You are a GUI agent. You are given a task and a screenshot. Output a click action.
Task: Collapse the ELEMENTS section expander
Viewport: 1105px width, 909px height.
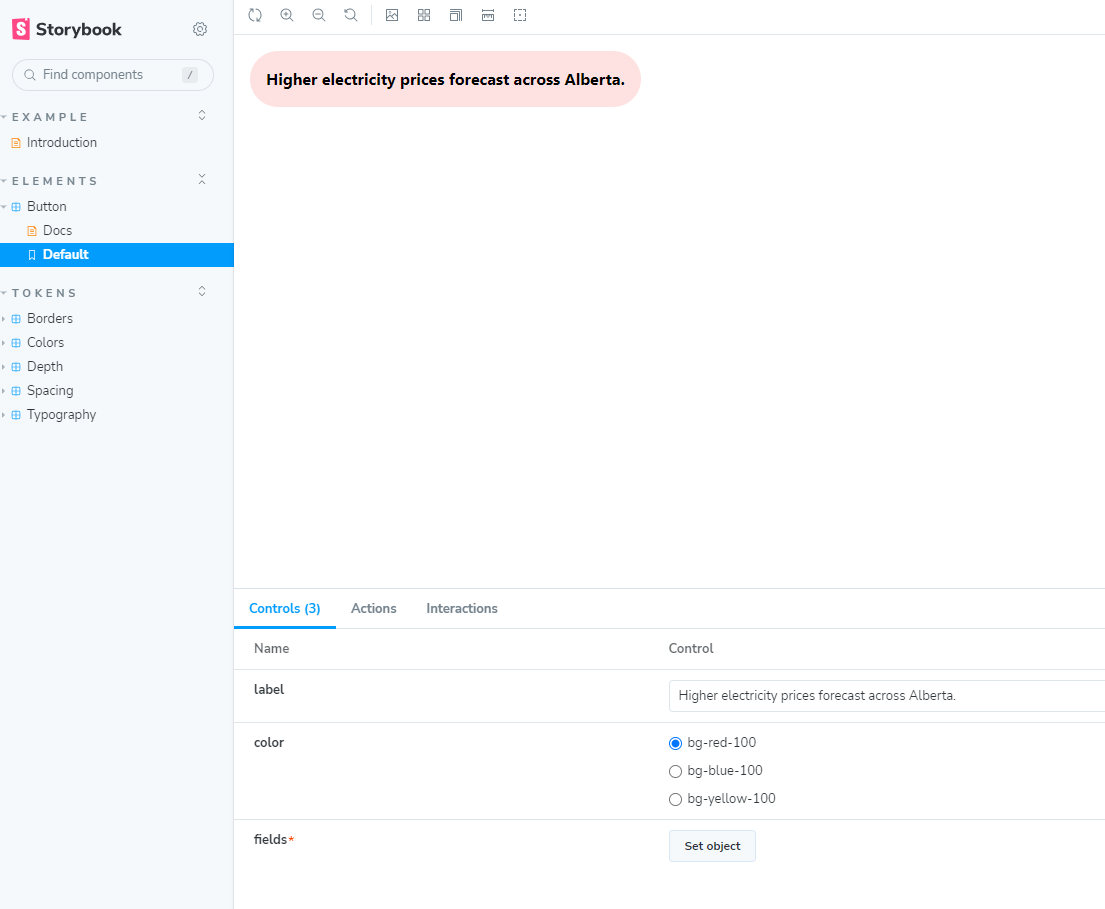tap(202, 180)
